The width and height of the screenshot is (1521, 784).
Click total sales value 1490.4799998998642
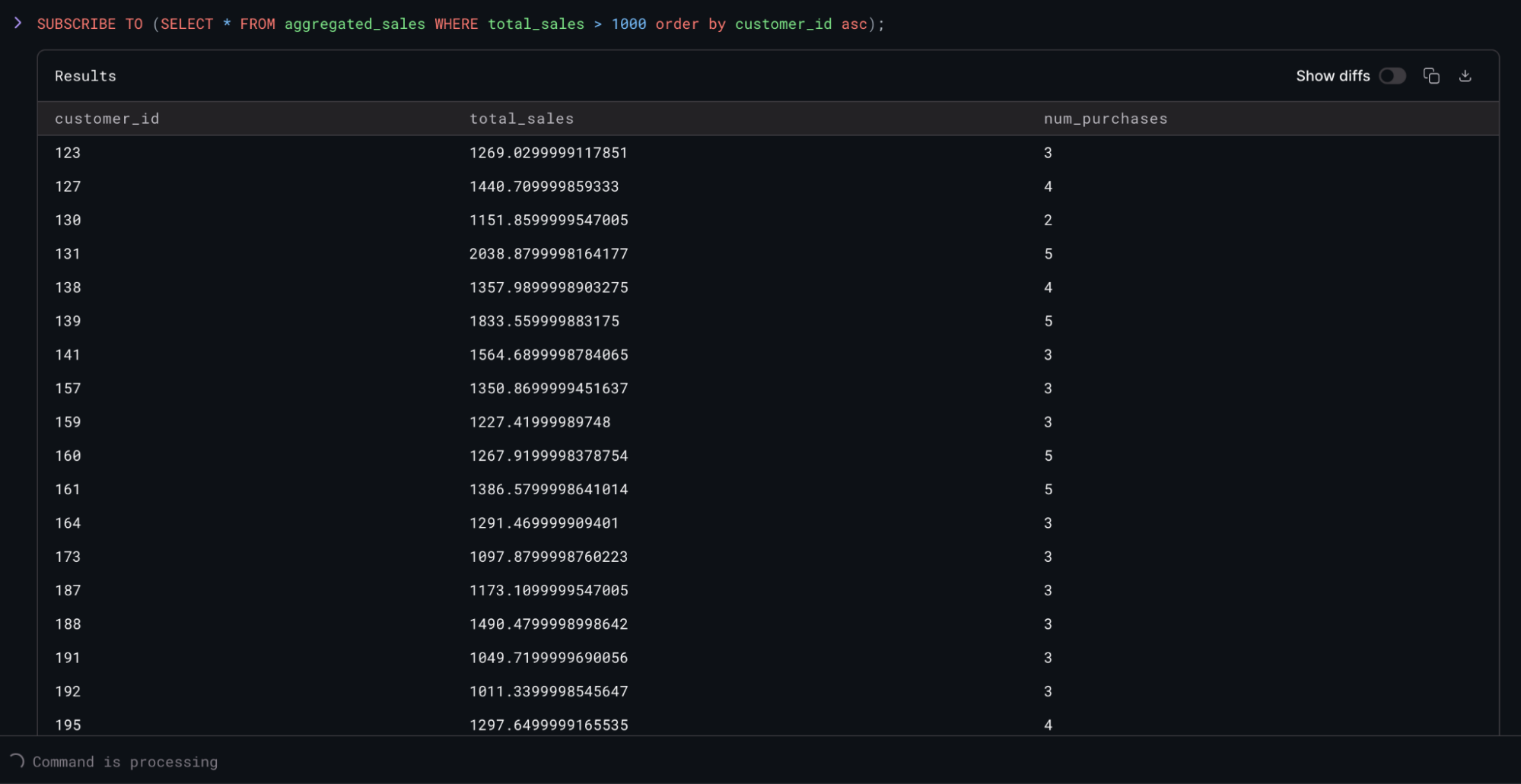pos(549,624)
